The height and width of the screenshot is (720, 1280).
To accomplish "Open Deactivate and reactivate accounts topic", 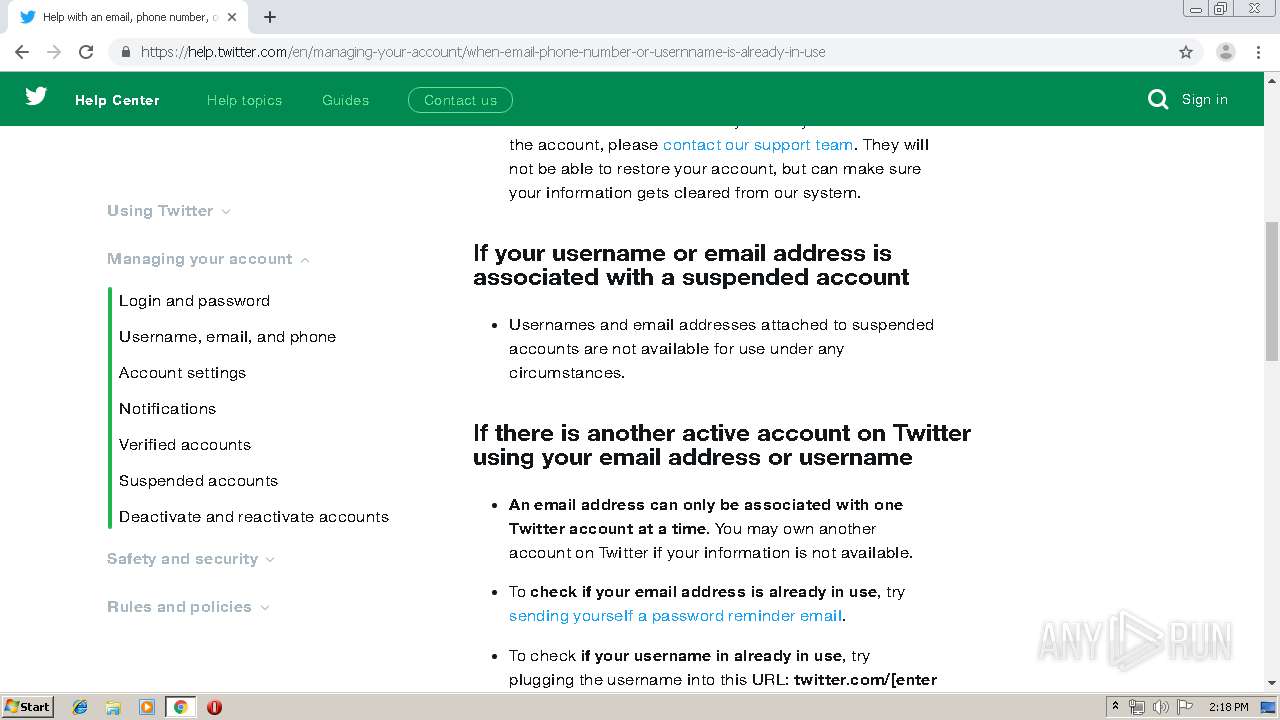I will 254,517.
